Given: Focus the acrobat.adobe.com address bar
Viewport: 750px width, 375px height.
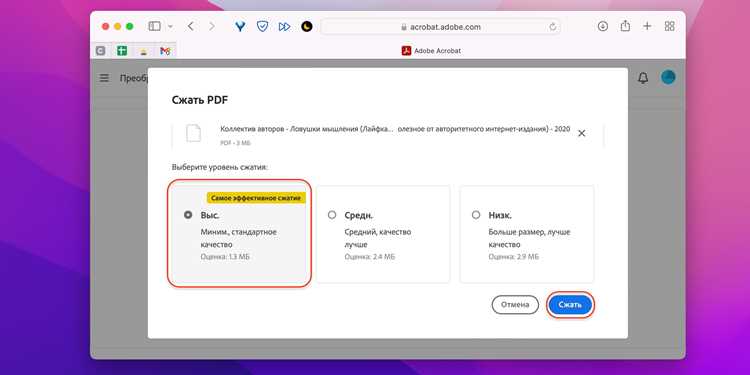Looking at the screenshot, I should [441, 27].
